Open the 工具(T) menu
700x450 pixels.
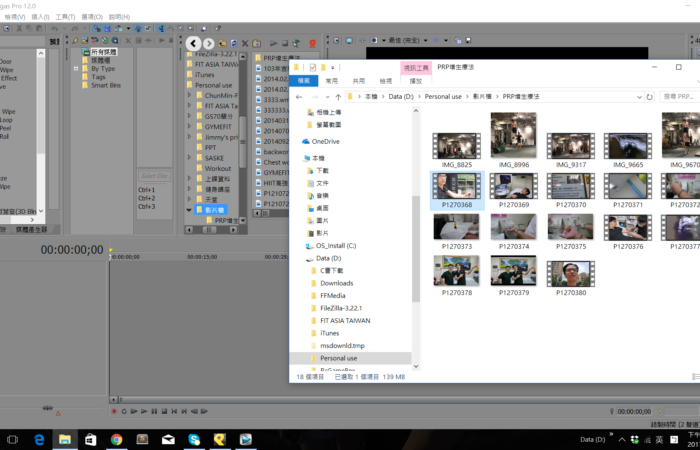tap(65, 17)
